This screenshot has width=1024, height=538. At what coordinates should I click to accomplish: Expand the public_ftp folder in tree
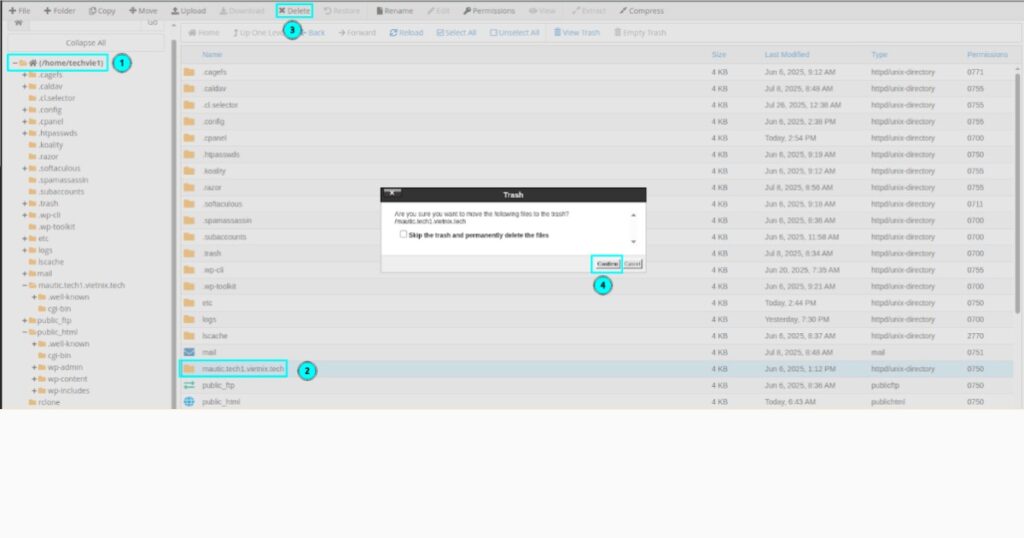click(x=24, y=321)
